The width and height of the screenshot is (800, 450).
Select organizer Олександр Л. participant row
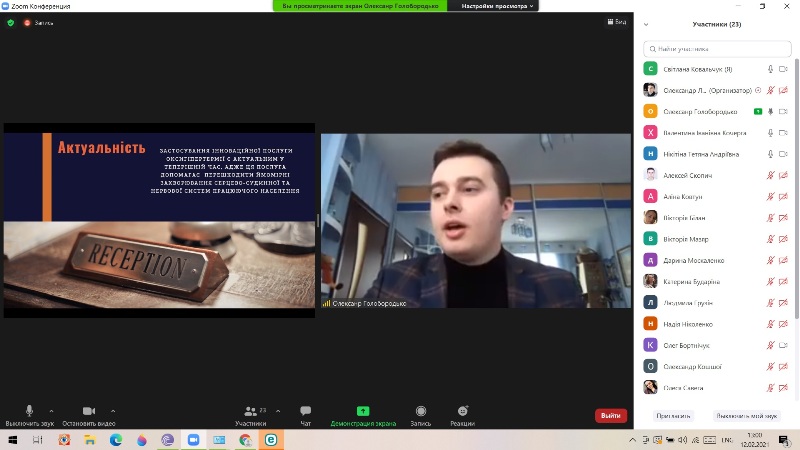click(x=717, y=90)
